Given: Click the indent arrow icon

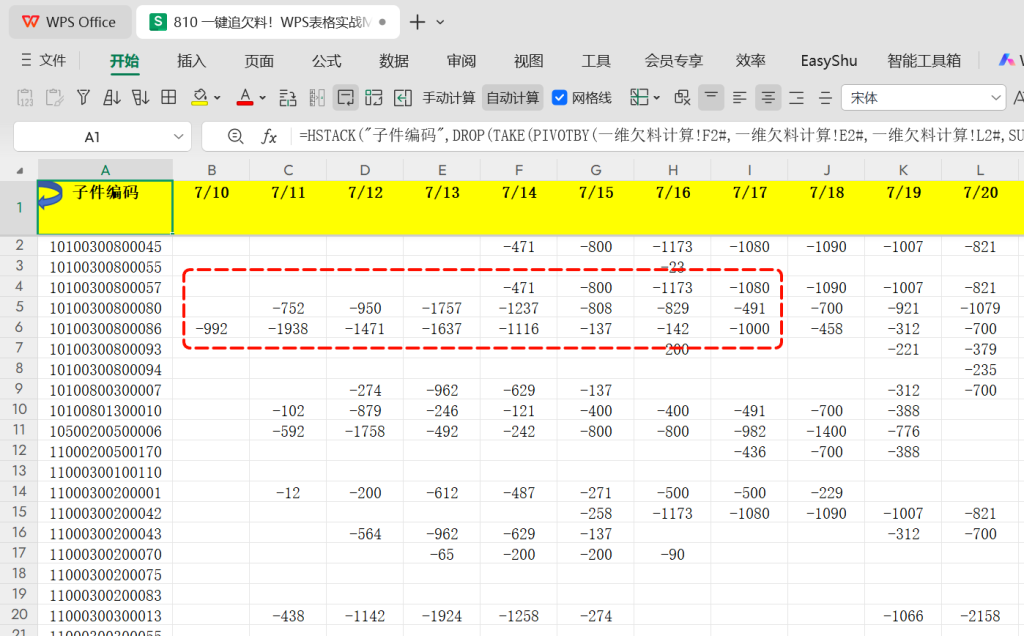Looking at the screenshot, I should pyautogui.click(x=402, y=98).
